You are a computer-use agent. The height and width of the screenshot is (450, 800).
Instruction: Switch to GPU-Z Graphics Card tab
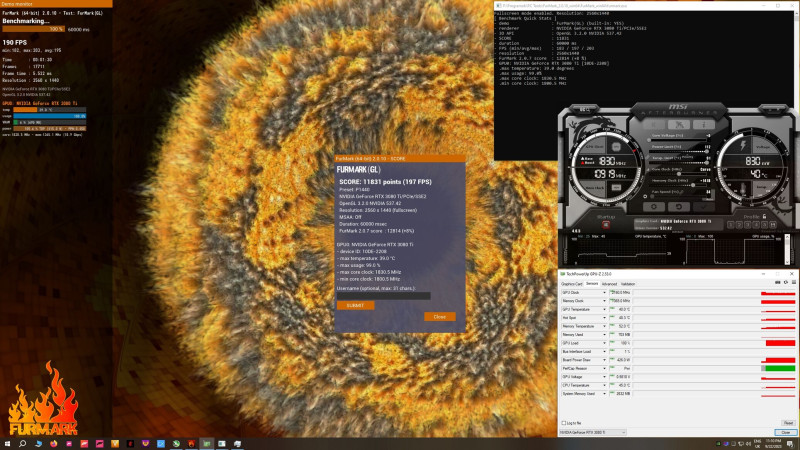point(571,284)
